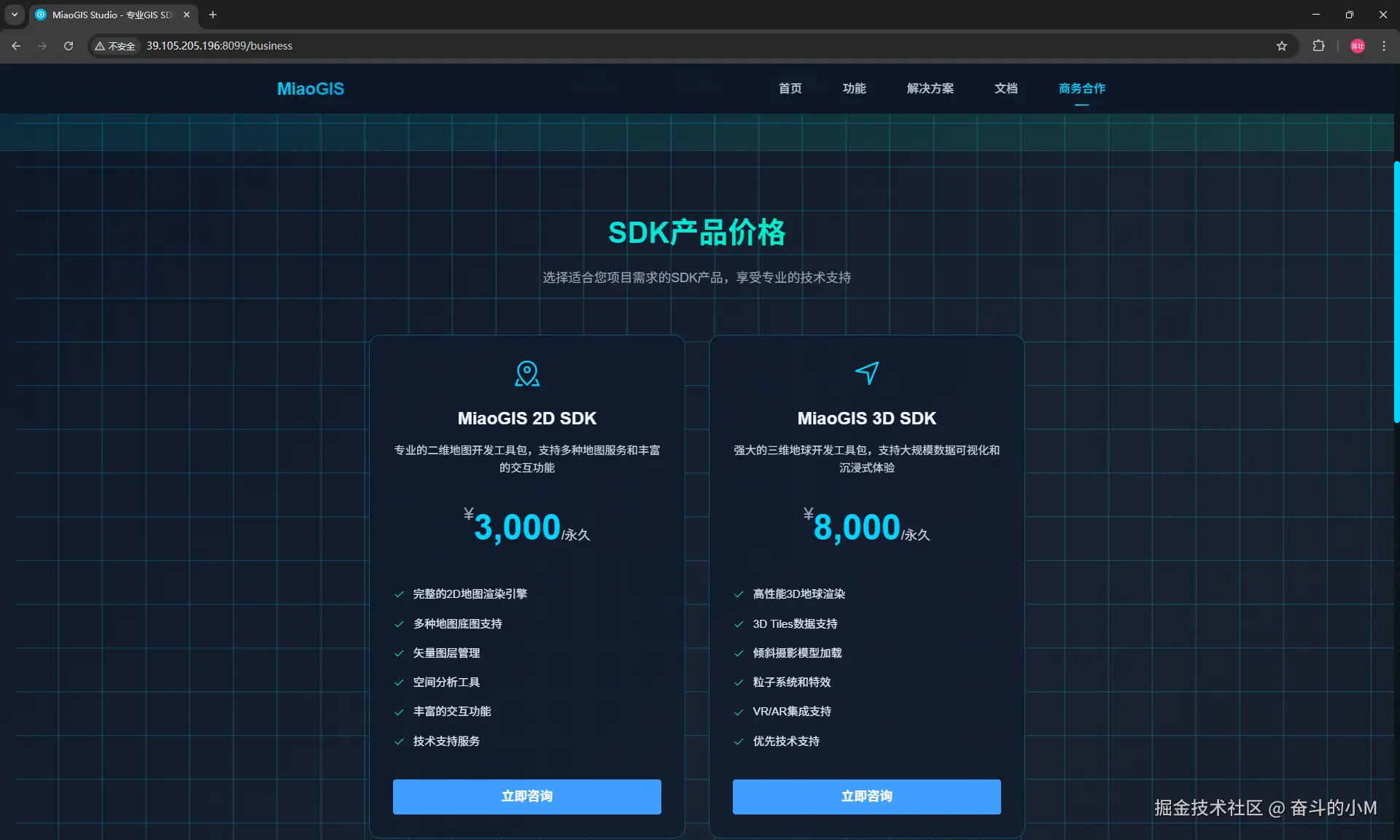The height and width of the screenshot is (840, 1400).
Task: Click 立即咨询 button for 3D SDK
Action: point(866,796)
